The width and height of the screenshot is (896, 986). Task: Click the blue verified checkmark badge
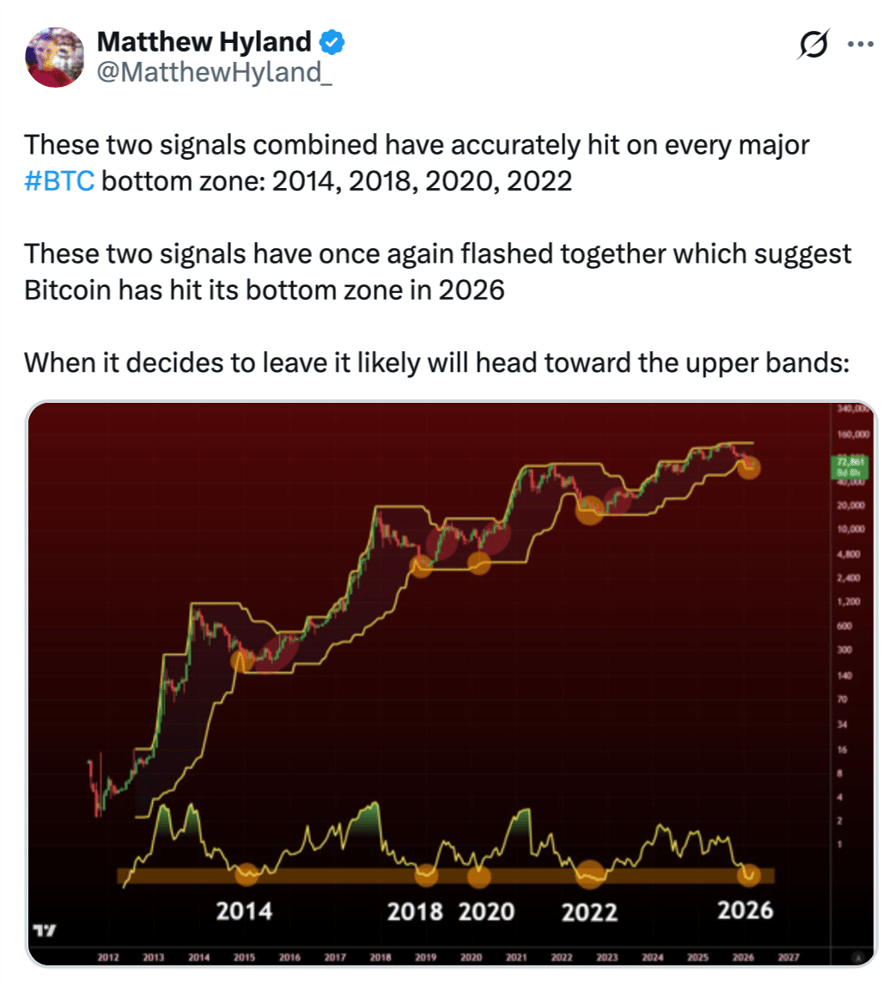(x=332, y=43)
